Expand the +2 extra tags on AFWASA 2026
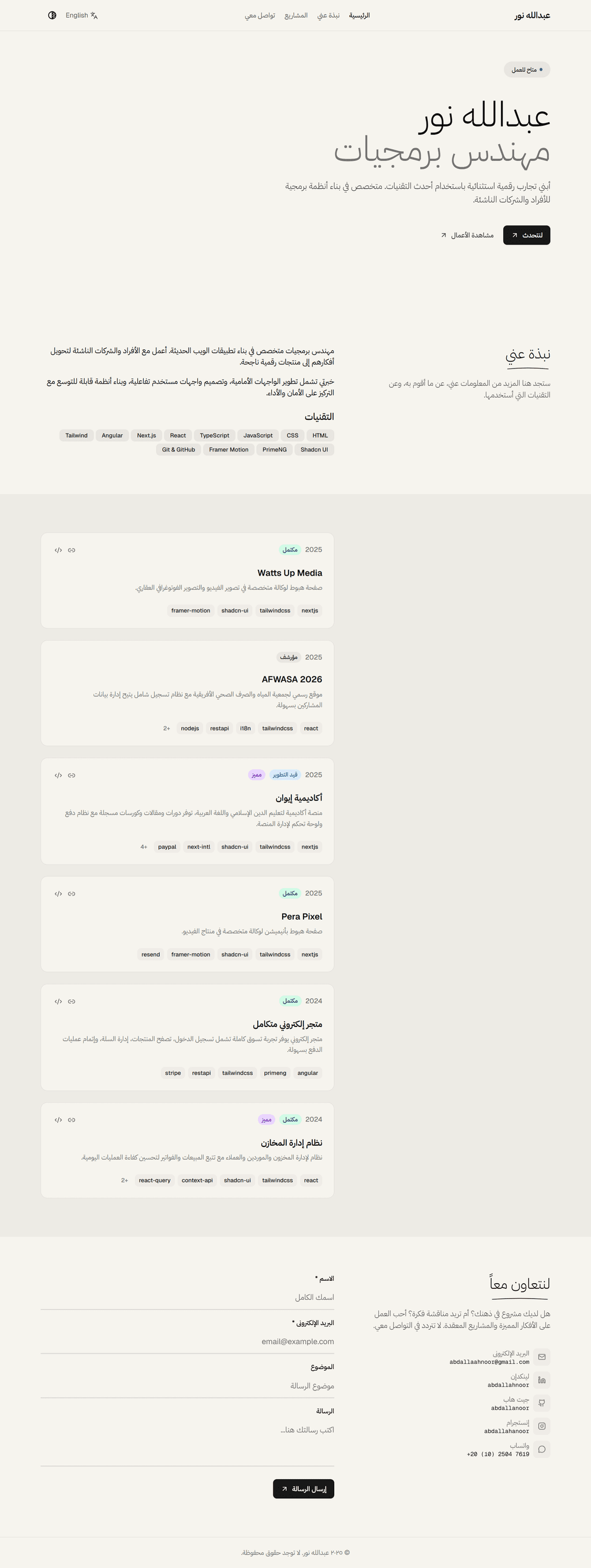591x1568 pixels. (x=166, y=728)
